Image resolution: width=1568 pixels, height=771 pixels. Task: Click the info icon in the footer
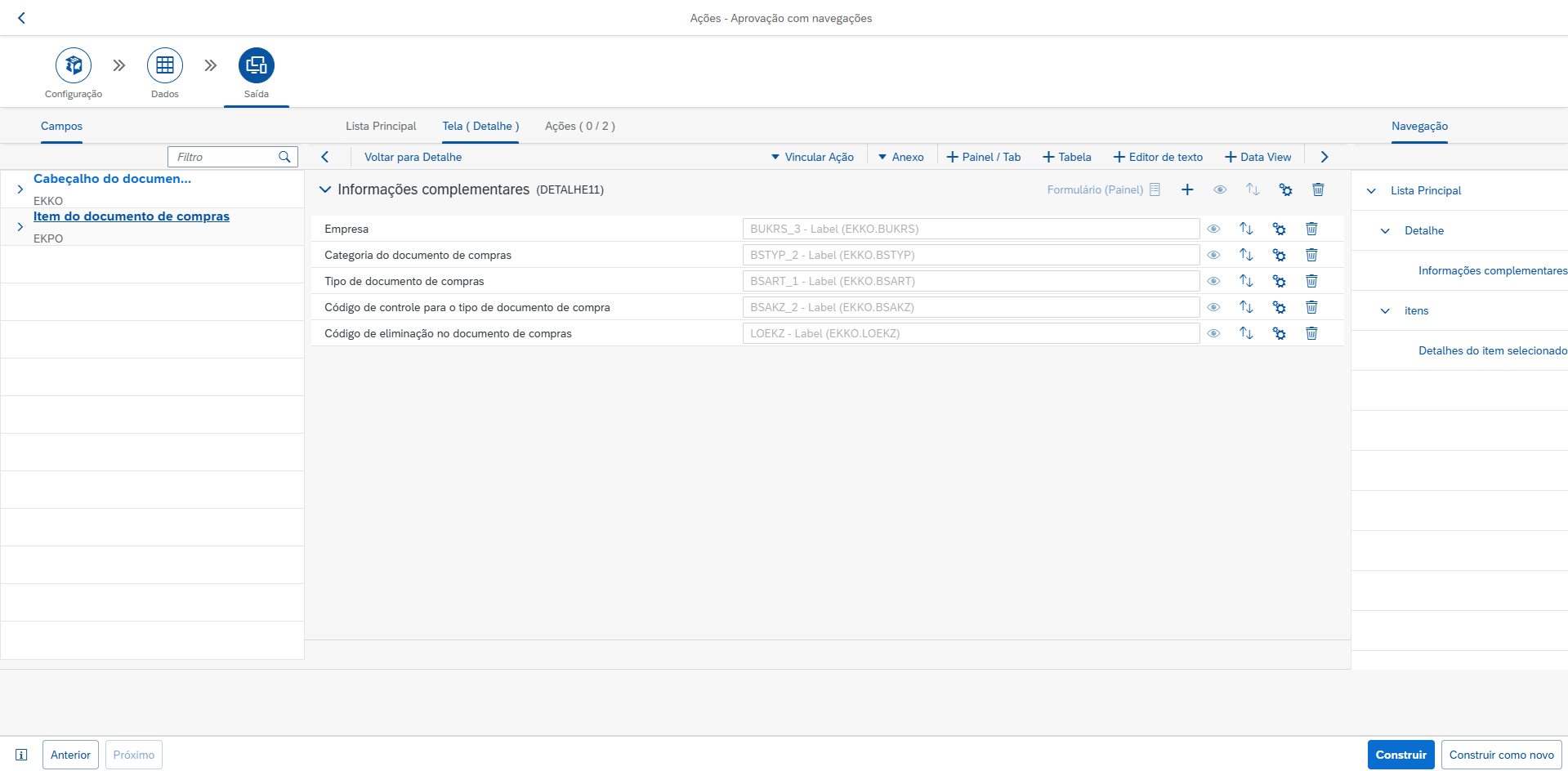[x=21, y=755]
